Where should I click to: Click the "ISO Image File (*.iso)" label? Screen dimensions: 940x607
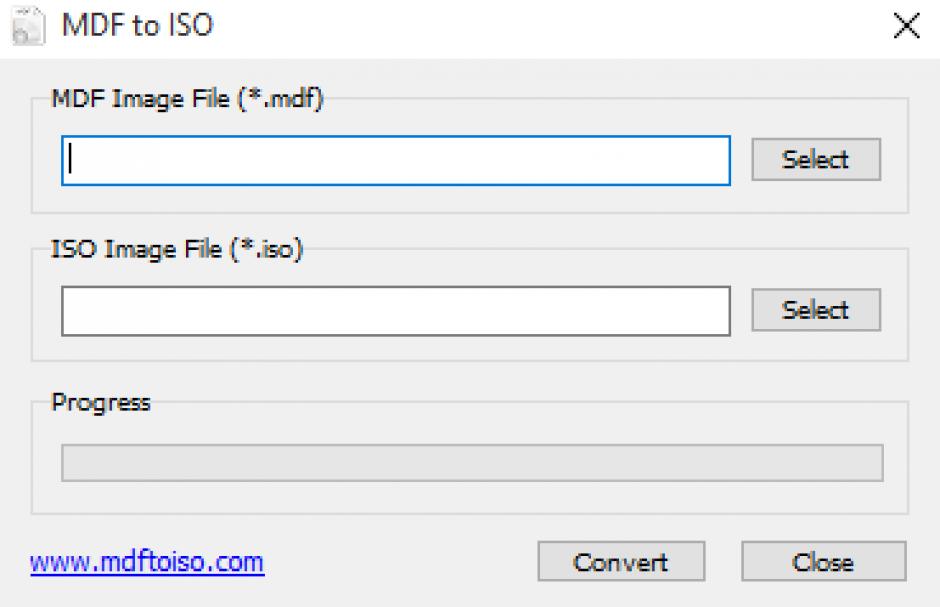pos(177,250)
